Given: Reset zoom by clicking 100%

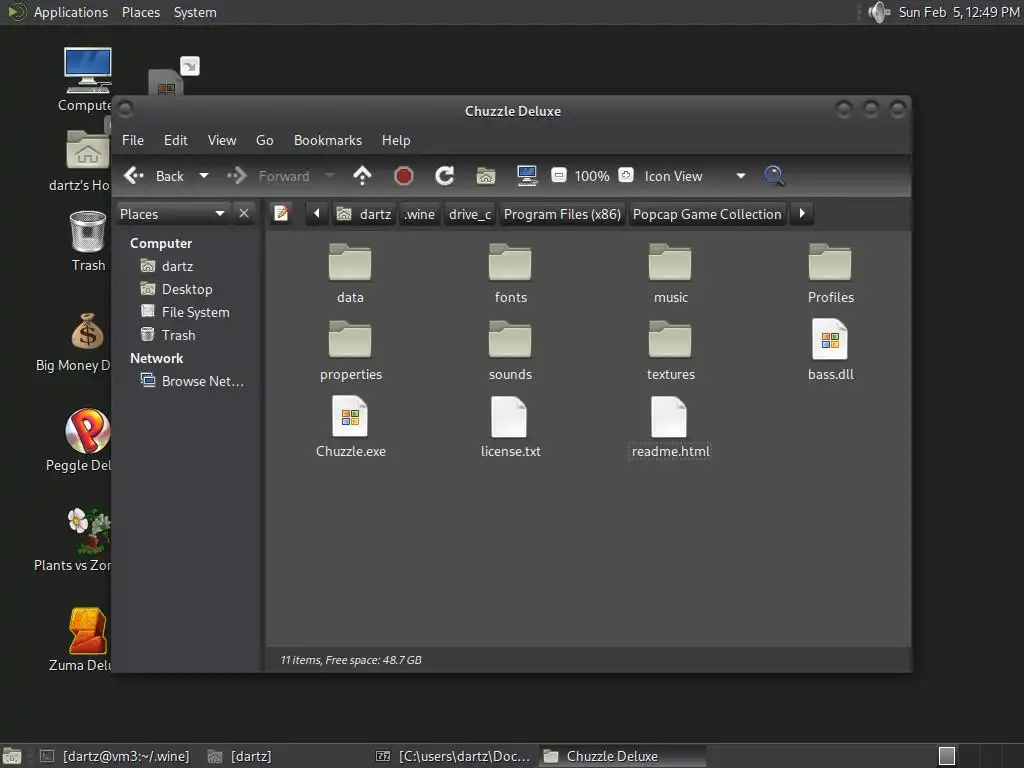Looking at the screenshot, I should pos(592,176).
